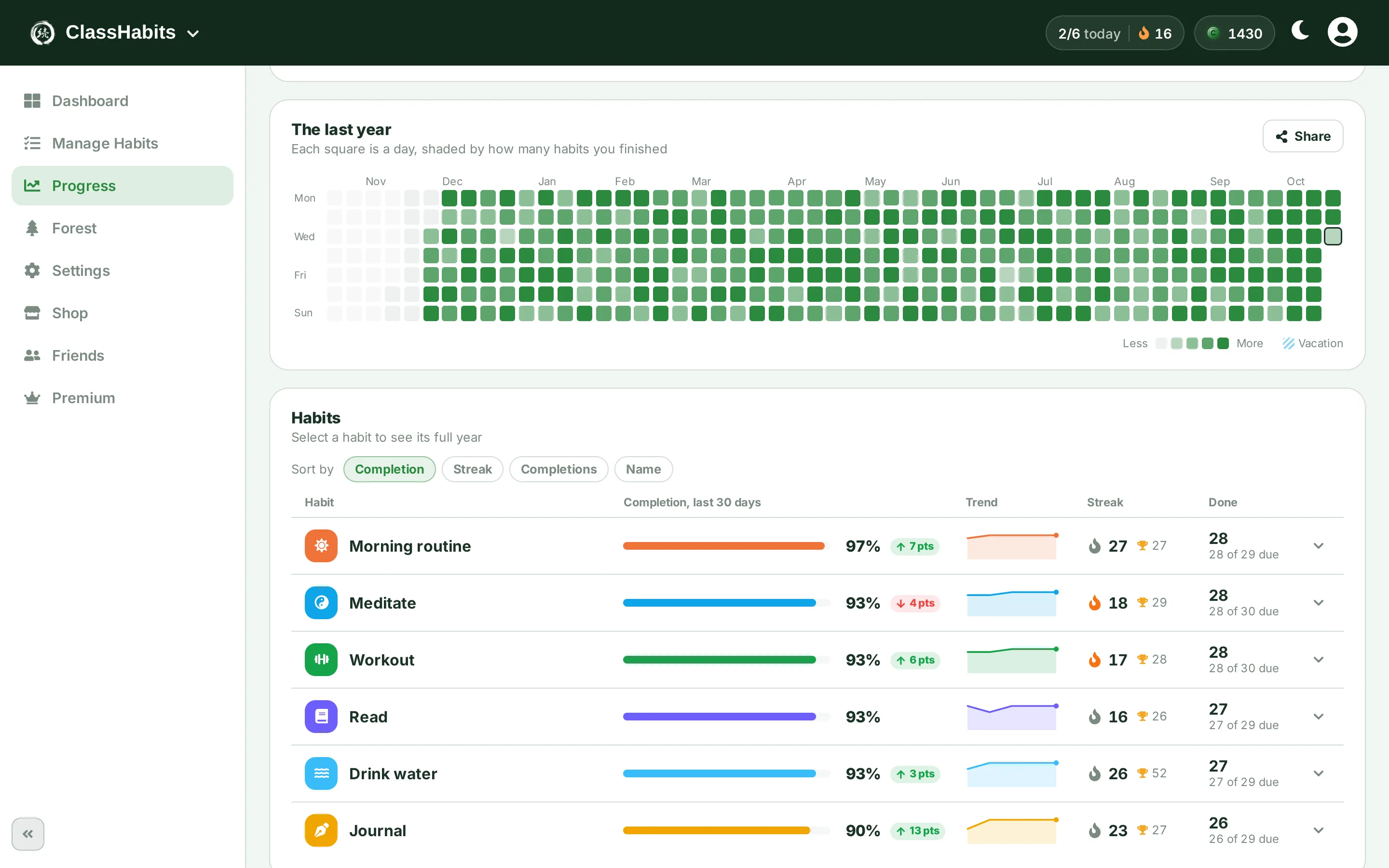Click the 2/6 today streak pill
1389x868 pixels.
click(x=1114, y=33)
